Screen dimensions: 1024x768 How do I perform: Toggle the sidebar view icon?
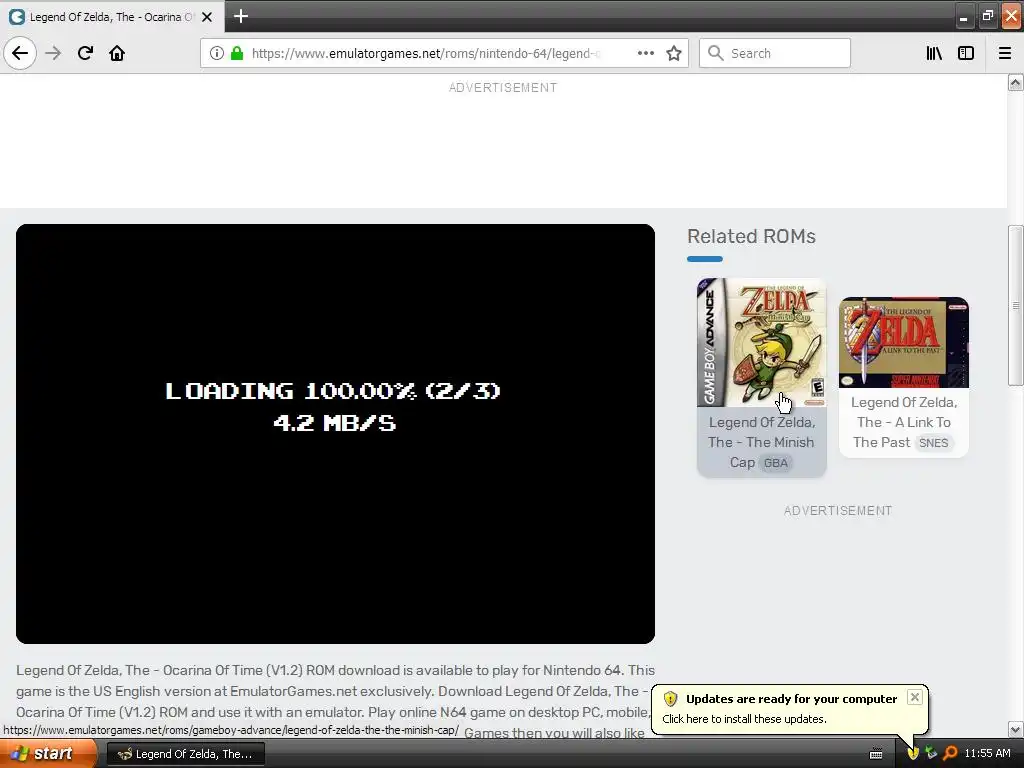tap(966, 53)
